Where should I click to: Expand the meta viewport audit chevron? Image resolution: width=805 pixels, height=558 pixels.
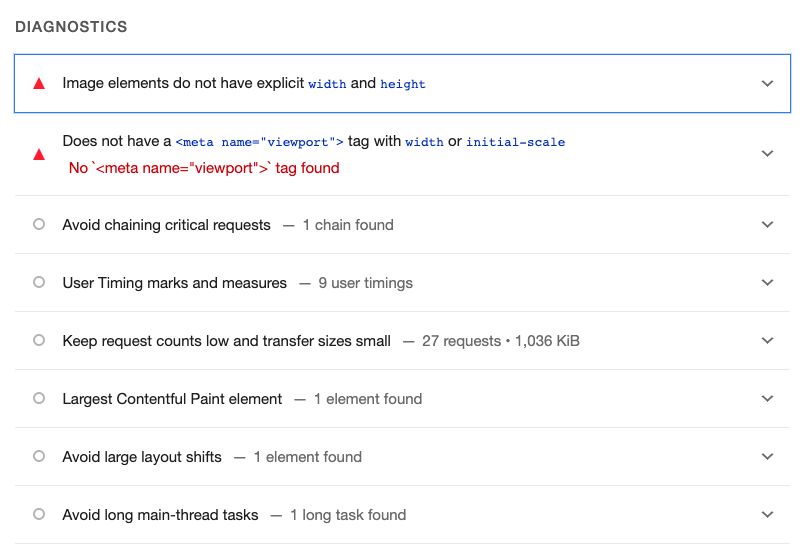(767, 153)
